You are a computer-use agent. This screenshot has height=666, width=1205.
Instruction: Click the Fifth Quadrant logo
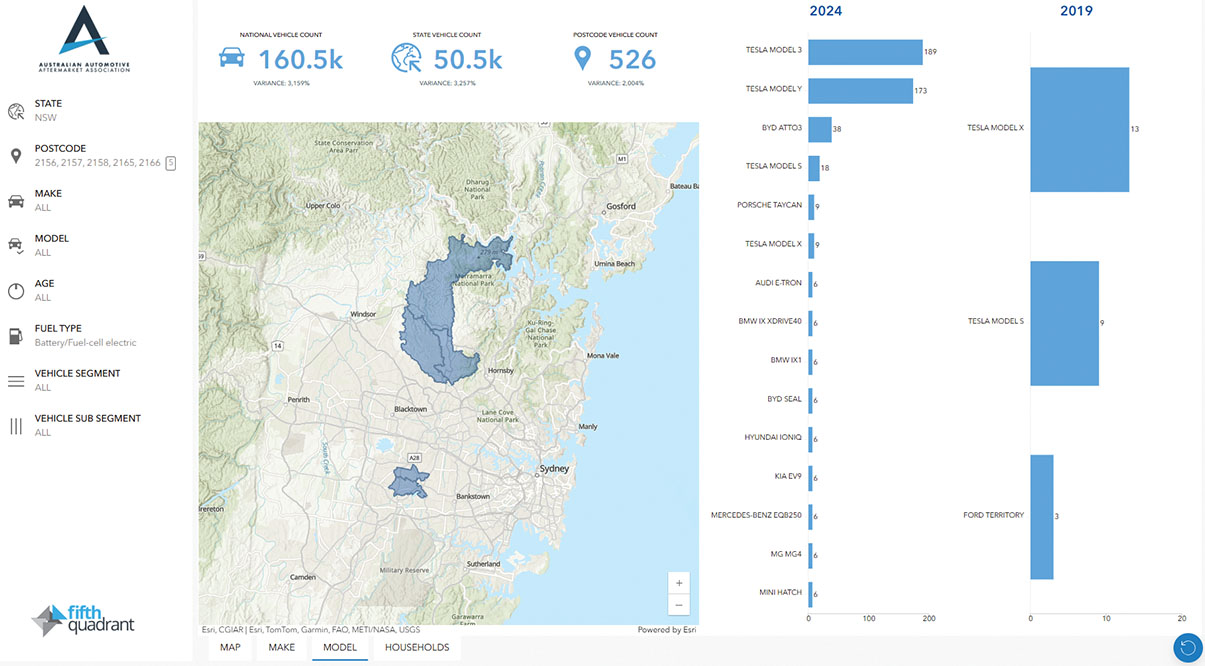[x=82, y=620]
